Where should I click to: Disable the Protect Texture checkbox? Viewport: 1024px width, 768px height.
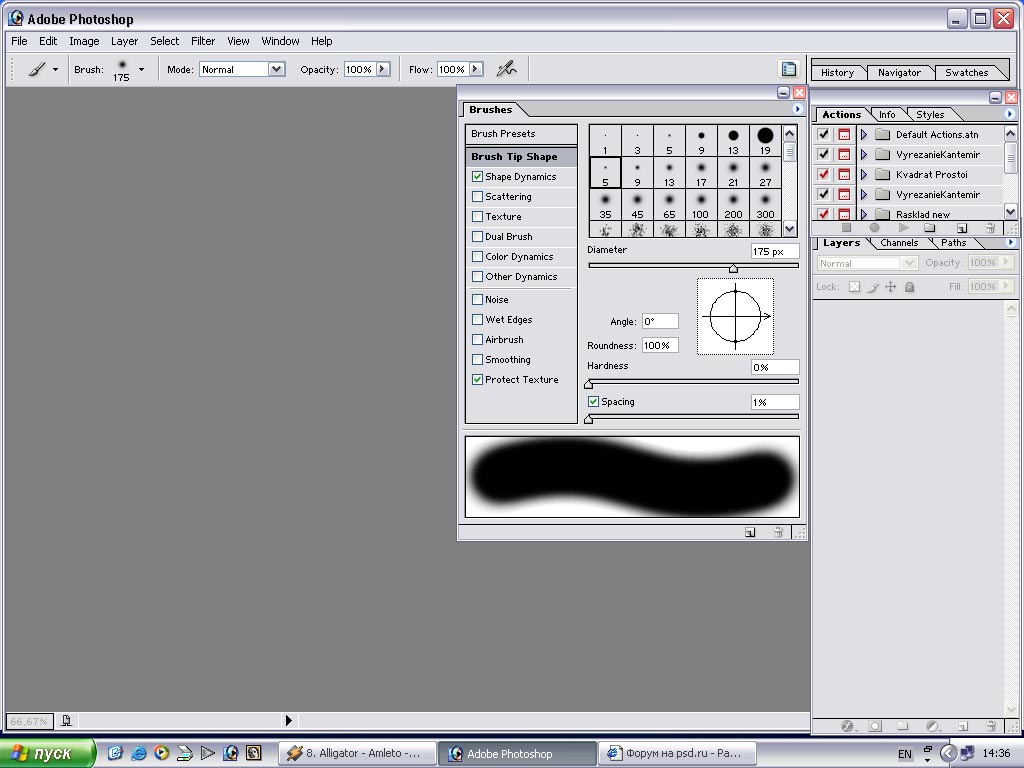[477, 379]
